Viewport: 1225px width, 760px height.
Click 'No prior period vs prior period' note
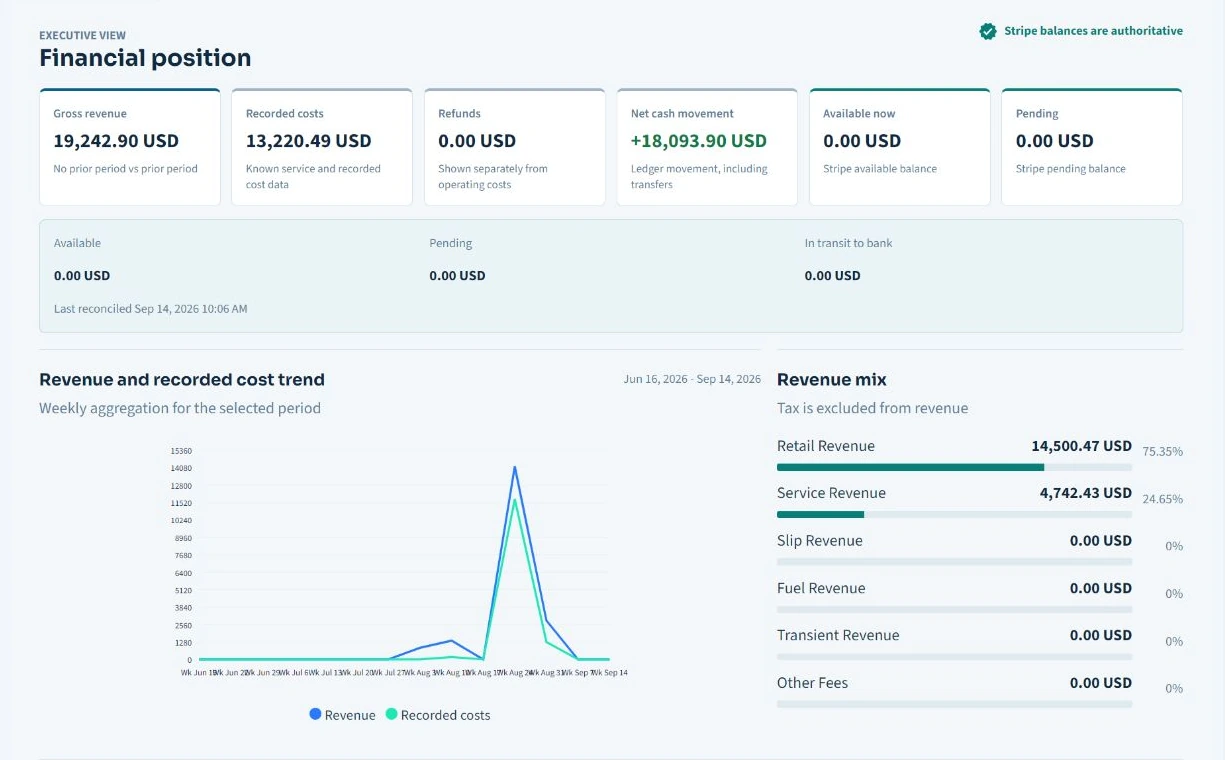pos(125,169)
